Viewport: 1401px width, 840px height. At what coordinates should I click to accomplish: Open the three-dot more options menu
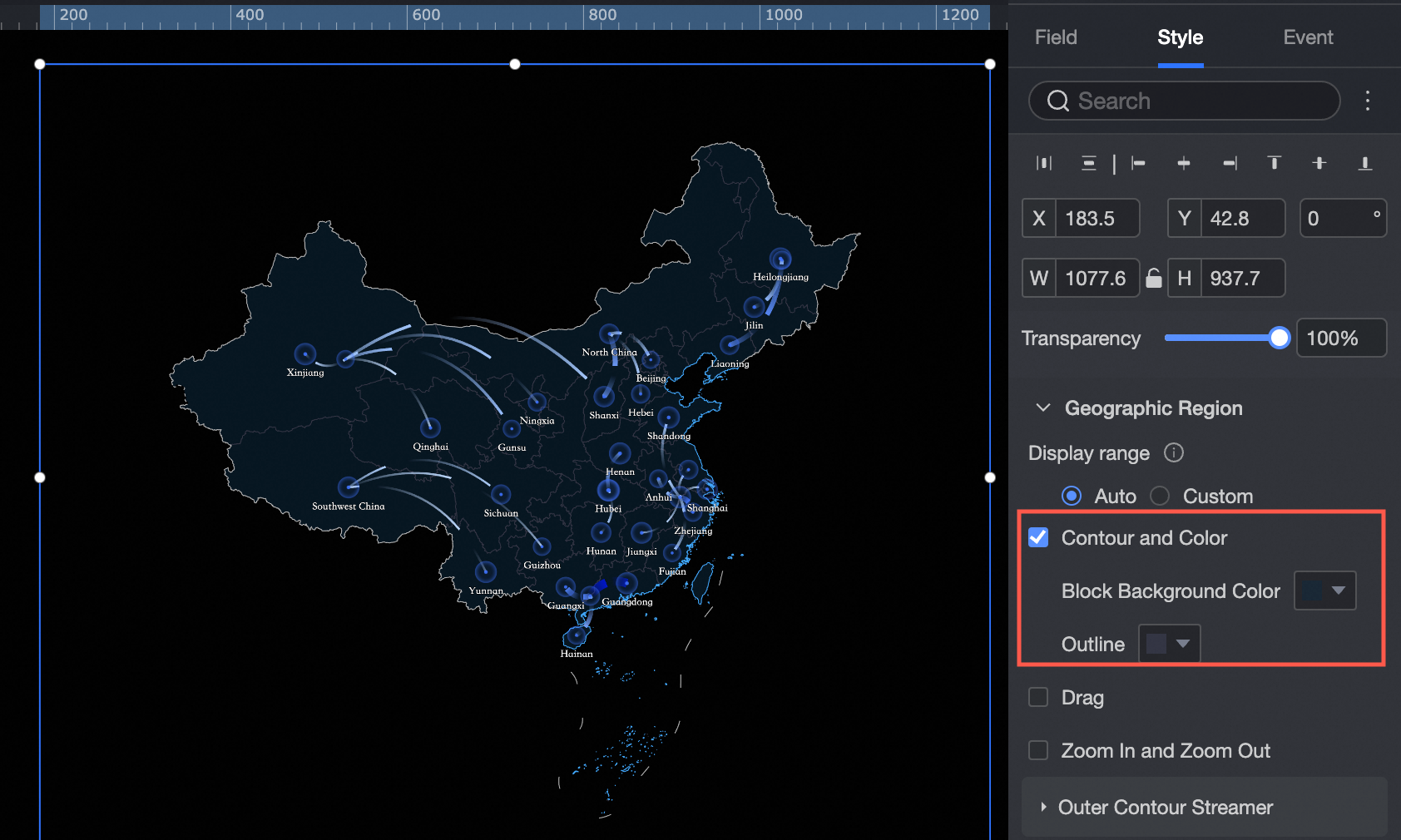(1368, 101)
